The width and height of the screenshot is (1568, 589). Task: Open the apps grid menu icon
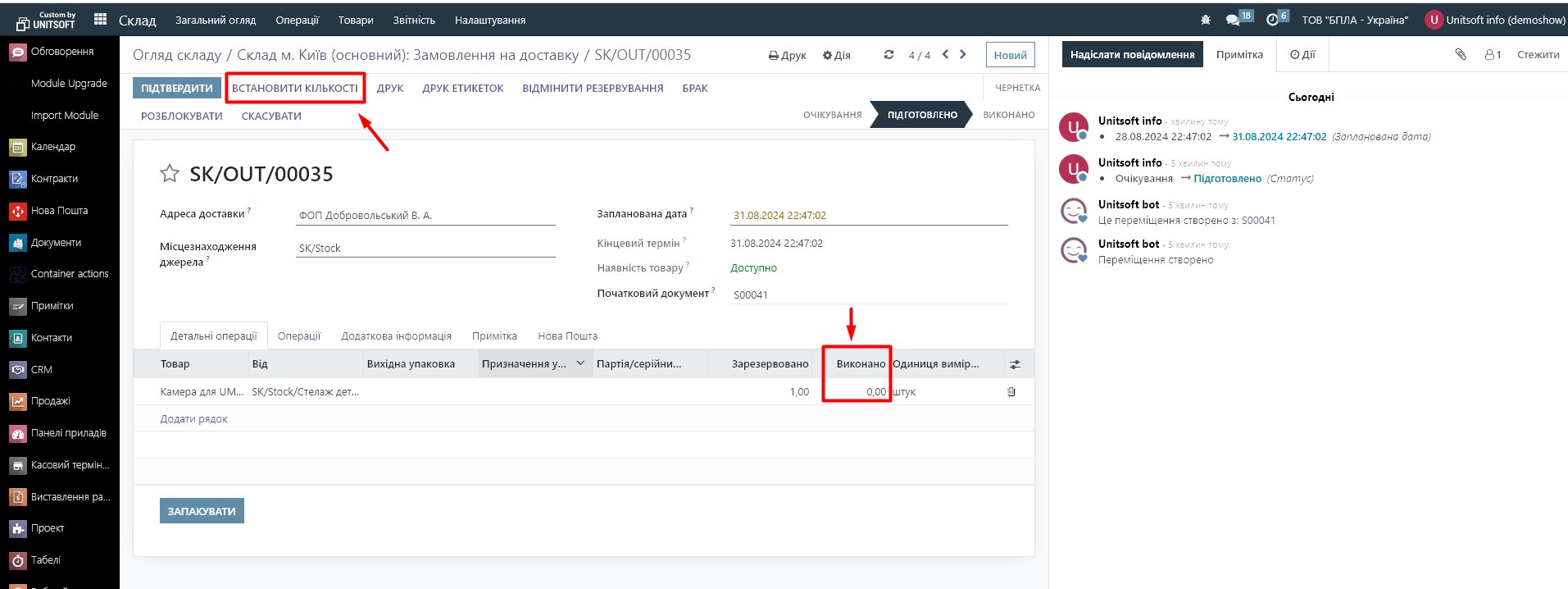100,20
